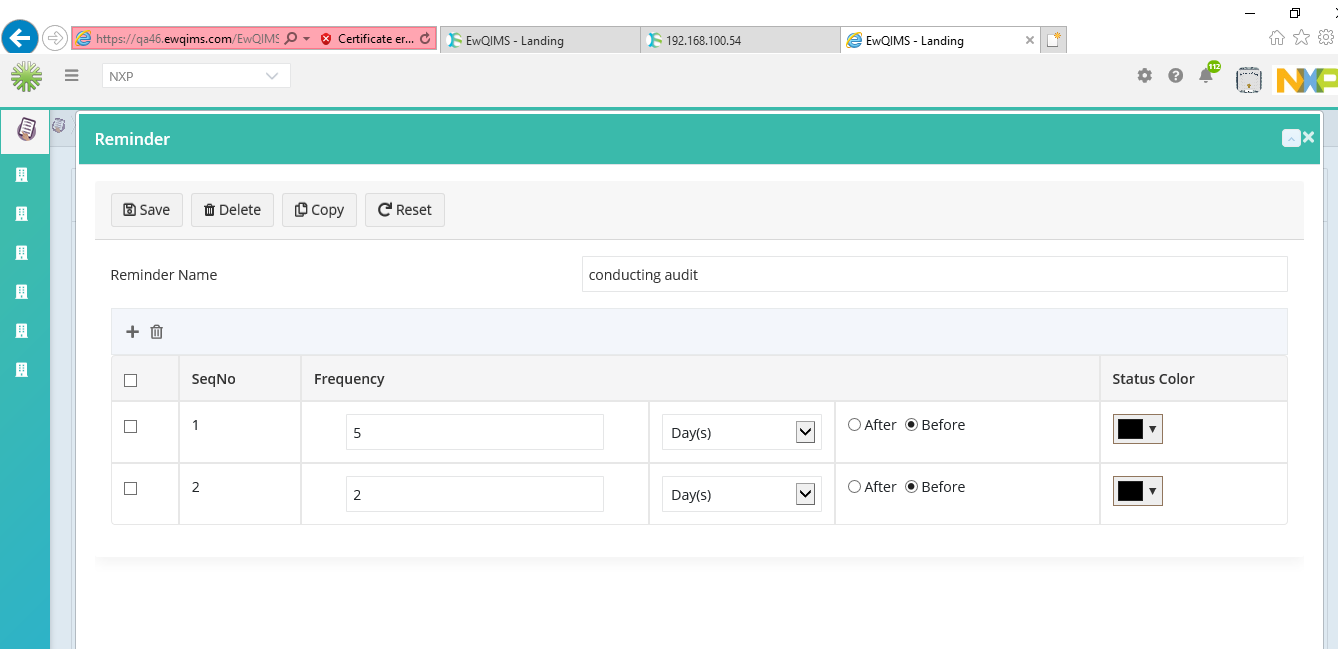Close the Reminder panel
Viewport: 1338px width, 649px height.
[1309, 138]
